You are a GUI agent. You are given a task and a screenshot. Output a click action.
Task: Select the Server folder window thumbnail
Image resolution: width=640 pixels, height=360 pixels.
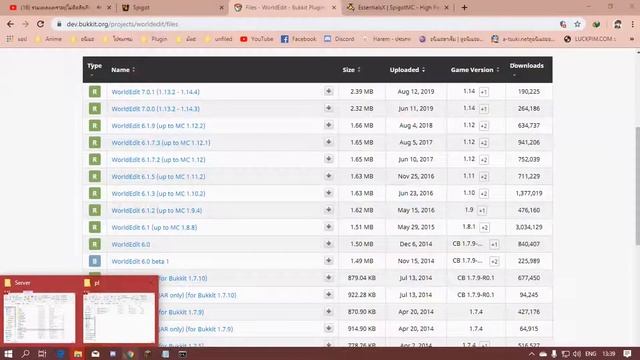39,318
